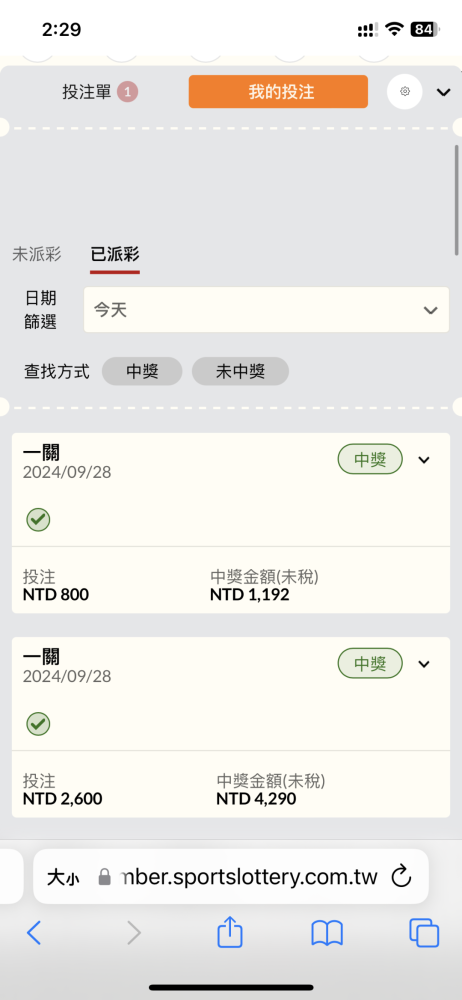This screenshot has width=462, height=1000.
Task: Filter by 中獎 winning bets
Action: click(x=142, y=371)
